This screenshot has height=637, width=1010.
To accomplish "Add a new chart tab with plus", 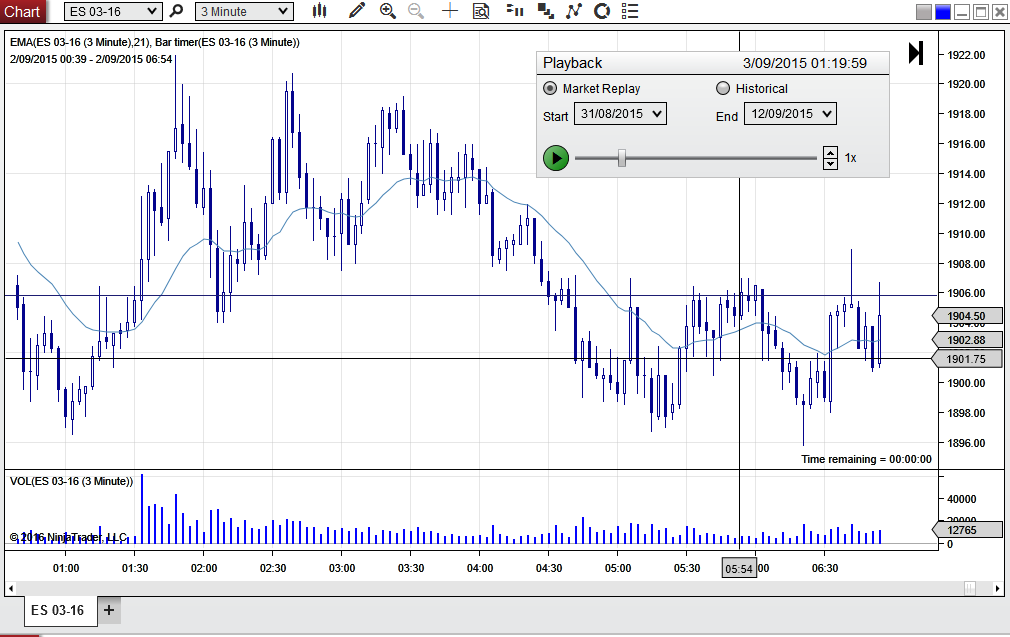I will 109,610.
